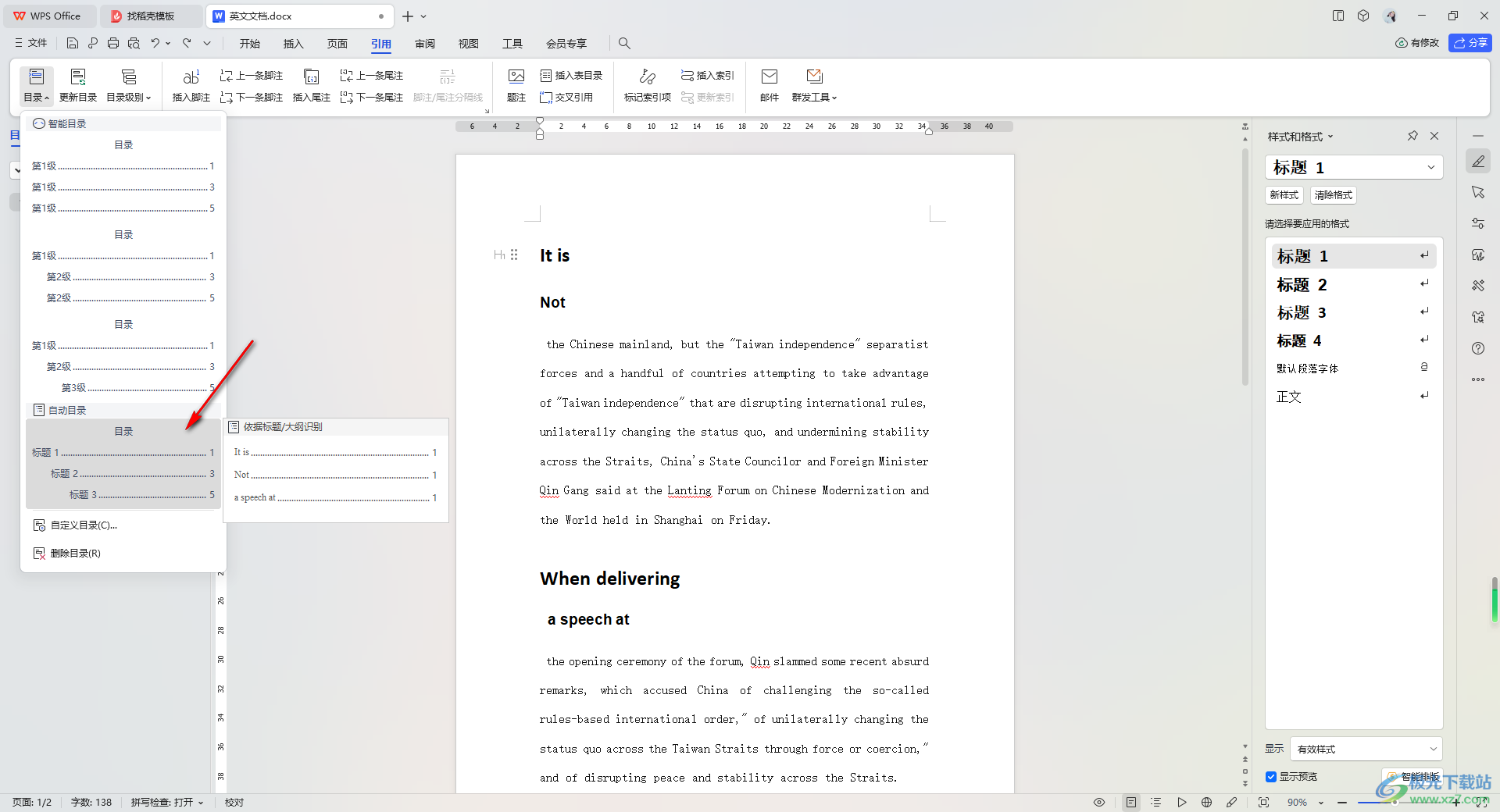
Task: Apply the 标题 3 style from list
Action: point(1353,312)
